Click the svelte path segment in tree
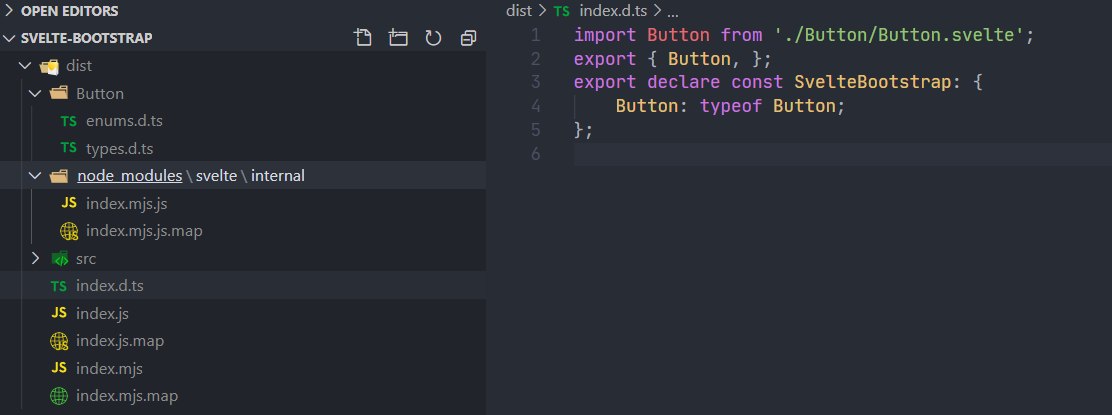Image resolution: width=1112 pixels, height=415 pixels. [216, 176]
